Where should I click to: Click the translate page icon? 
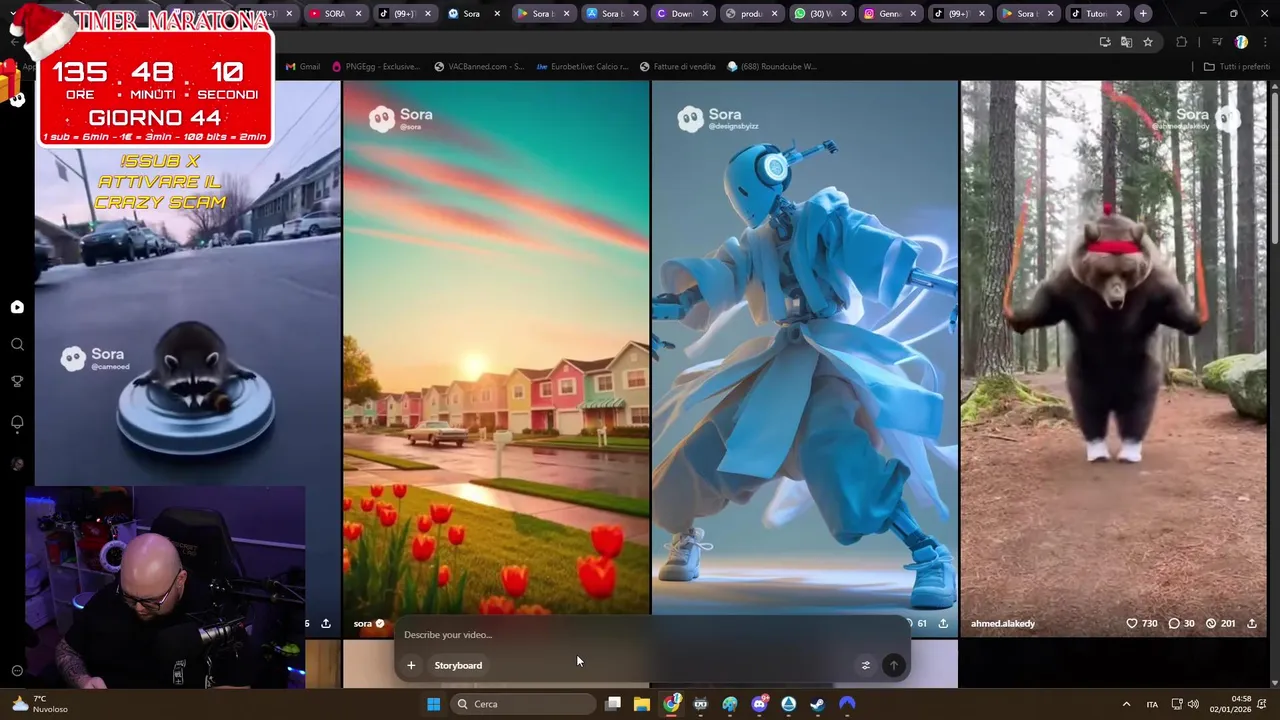[x=1126, y=42]
